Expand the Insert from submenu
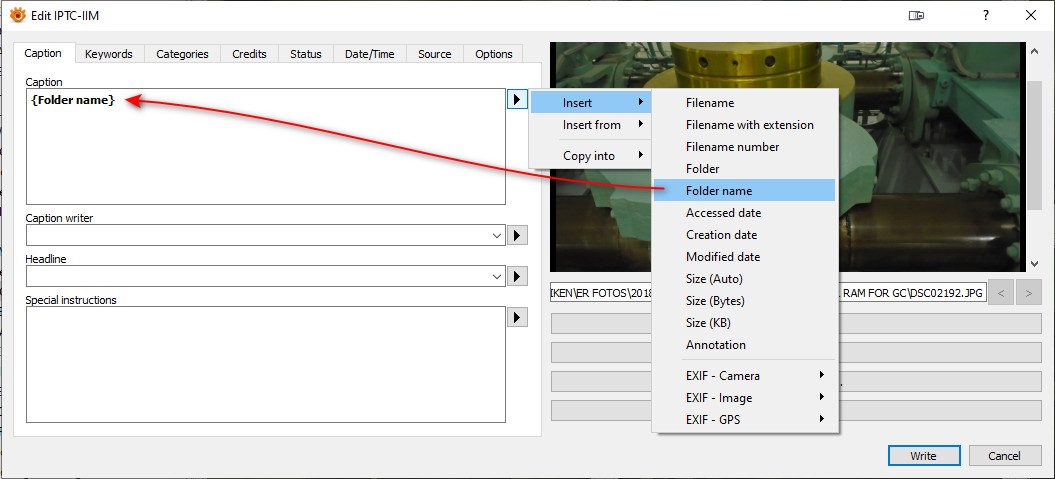 [591, 124]
